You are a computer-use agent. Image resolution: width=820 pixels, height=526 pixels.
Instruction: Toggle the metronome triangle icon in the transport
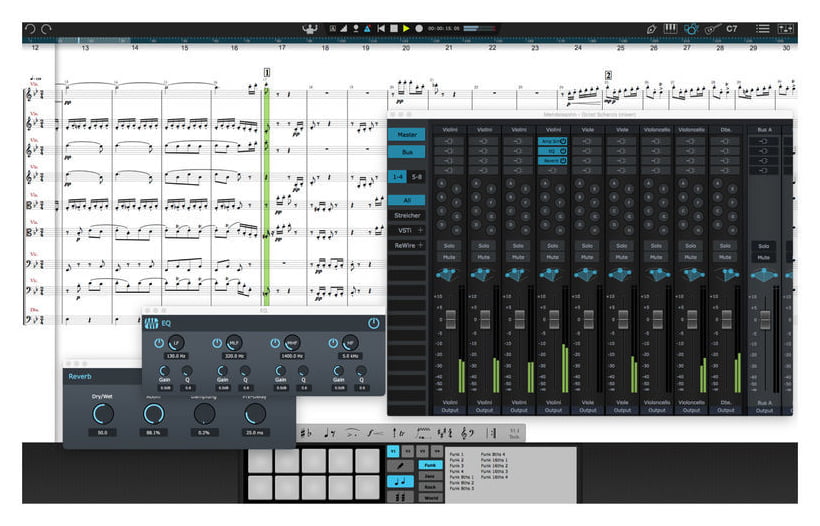[367, 29]
